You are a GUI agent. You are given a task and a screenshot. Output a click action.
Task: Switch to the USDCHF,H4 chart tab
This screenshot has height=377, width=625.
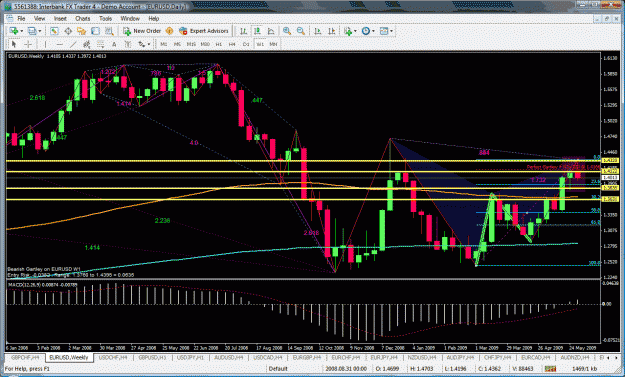tap(113, 357)
